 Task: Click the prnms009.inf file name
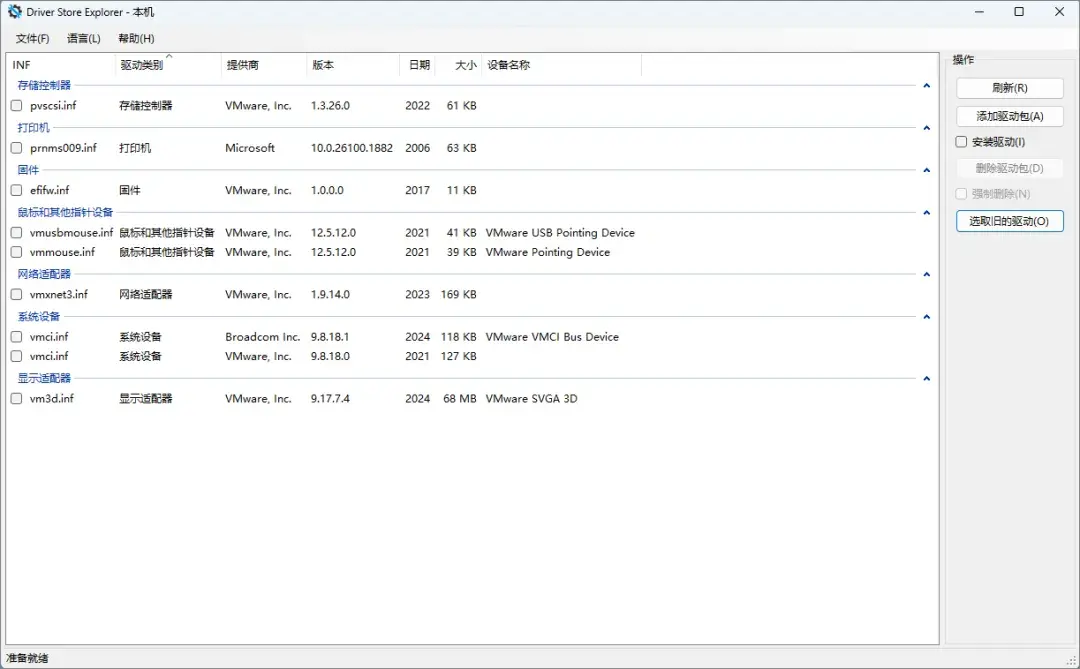tap(63, 148)
